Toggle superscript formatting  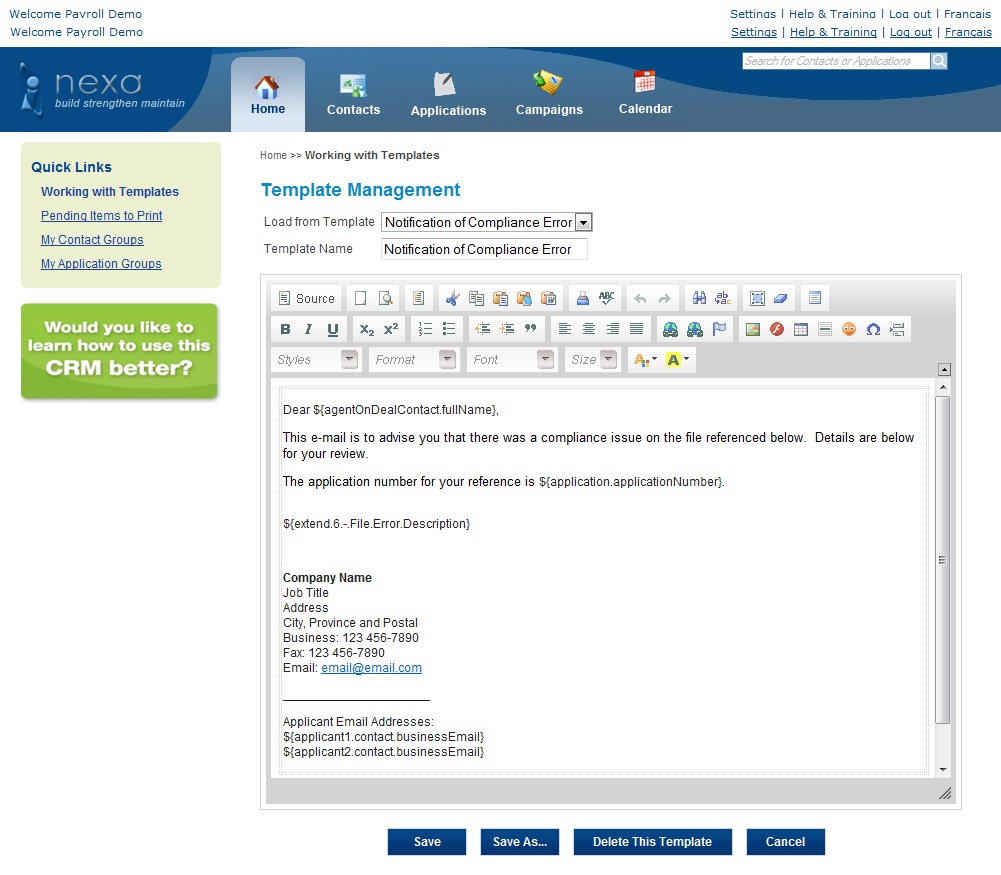pos(391,329)
